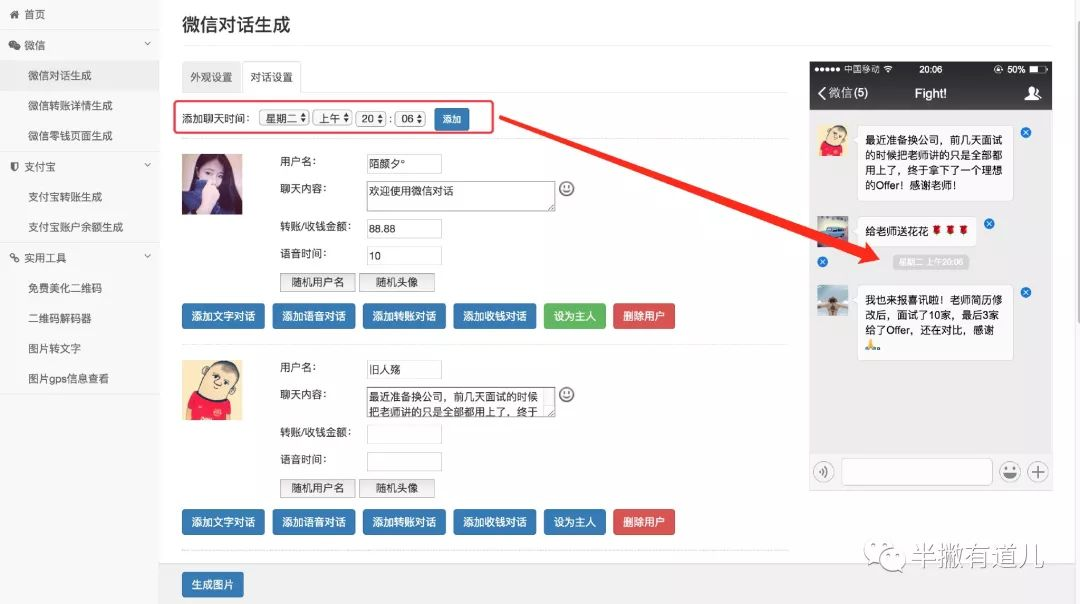The image size is (1080, 604).
Task: Tap the plus icon in phone chat bar
Action: 1038,472
